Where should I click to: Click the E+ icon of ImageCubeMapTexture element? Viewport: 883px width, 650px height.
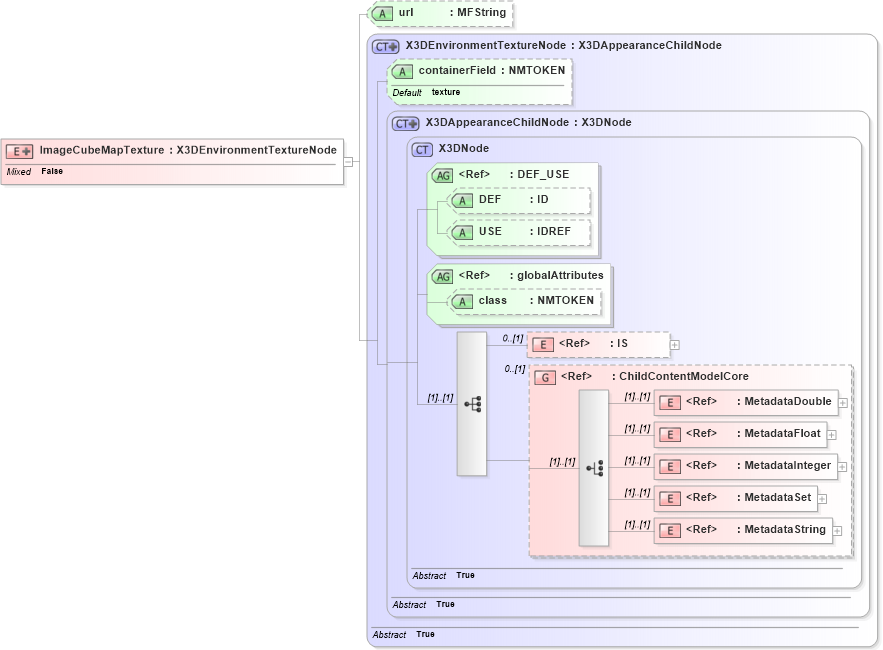19,151
